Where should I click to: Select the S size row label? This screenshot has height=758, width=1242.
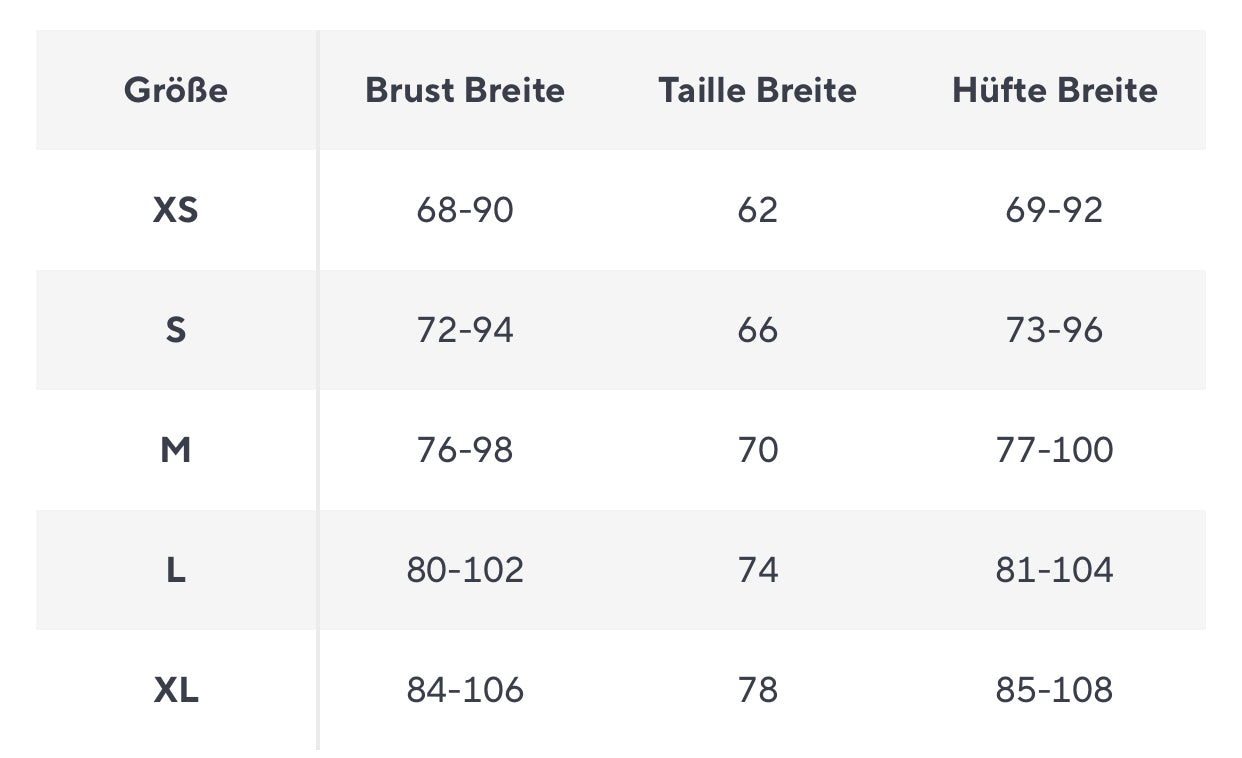point(176,330)
